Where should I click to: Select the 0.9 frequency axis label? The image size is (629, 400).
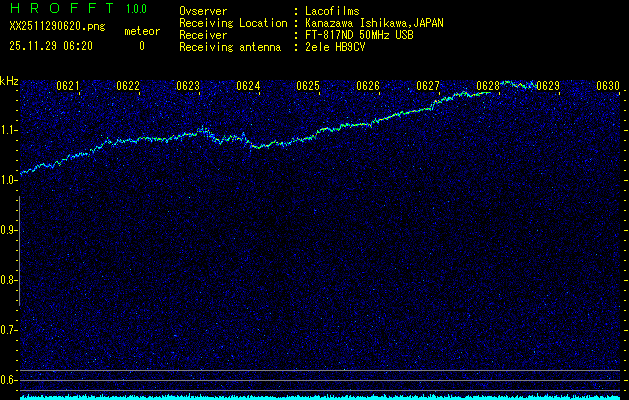9,230
